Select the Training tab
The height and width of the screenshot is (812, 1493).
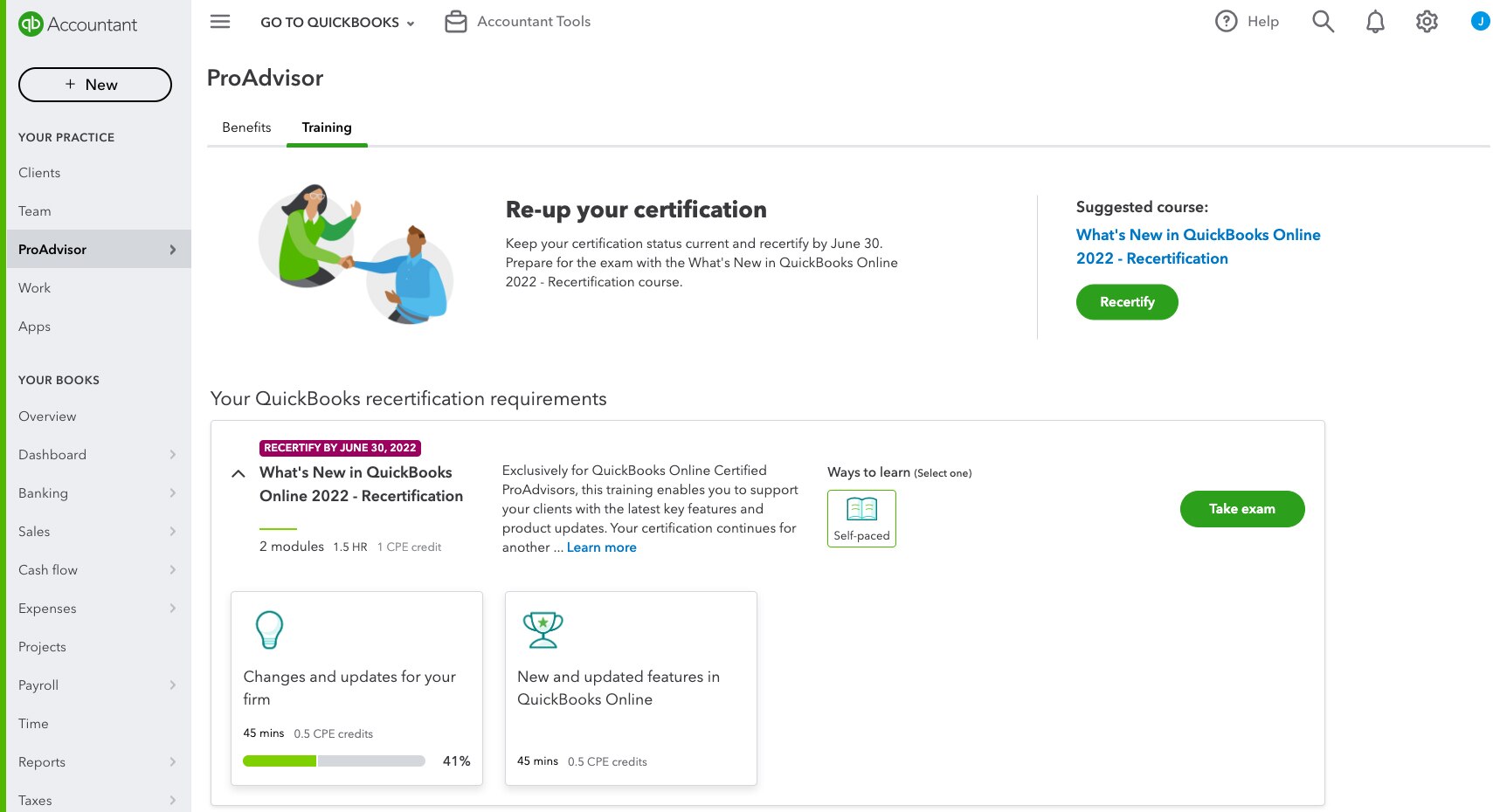coord(327,127)
